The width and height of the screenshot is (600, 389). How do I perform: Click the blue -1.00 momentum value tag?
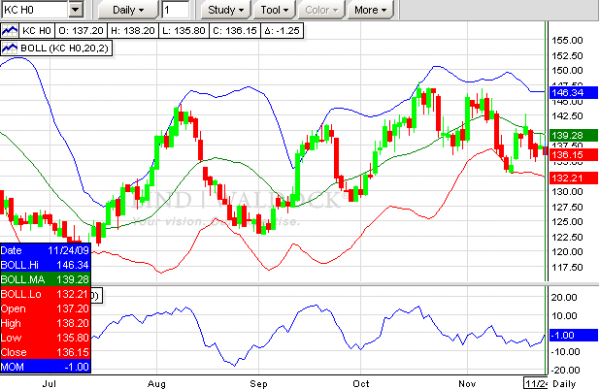tap(573, 335)
